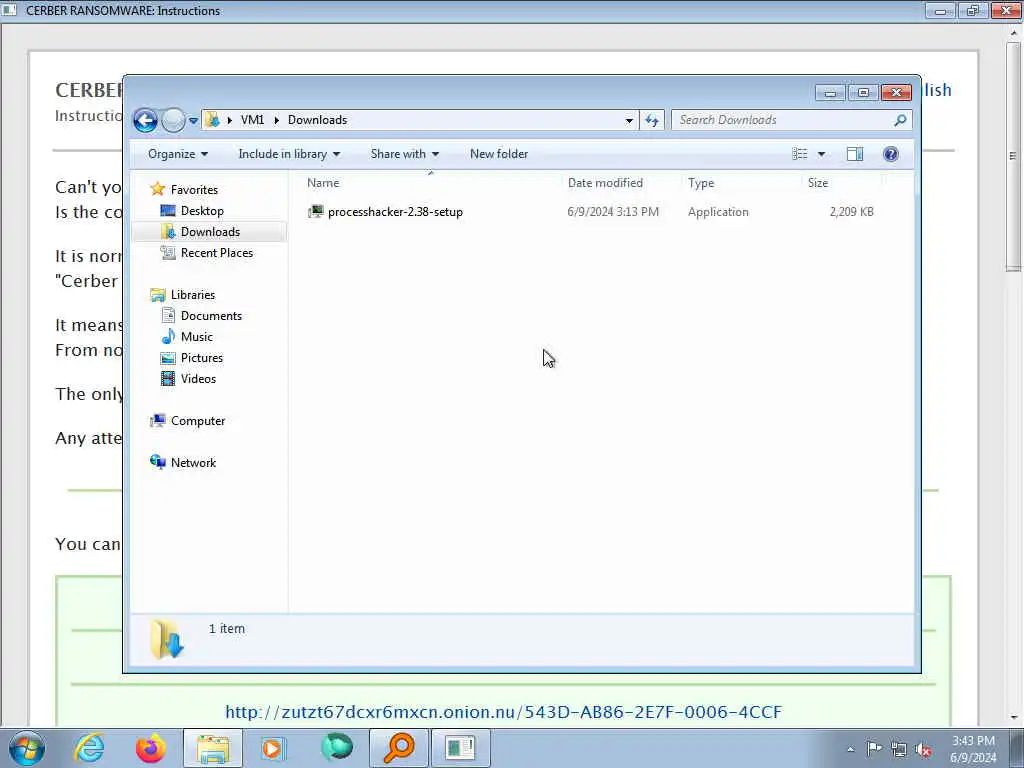Select Favorites in the navigation pane
Viewport: 1024px width, 768px height.
point(195,189)
